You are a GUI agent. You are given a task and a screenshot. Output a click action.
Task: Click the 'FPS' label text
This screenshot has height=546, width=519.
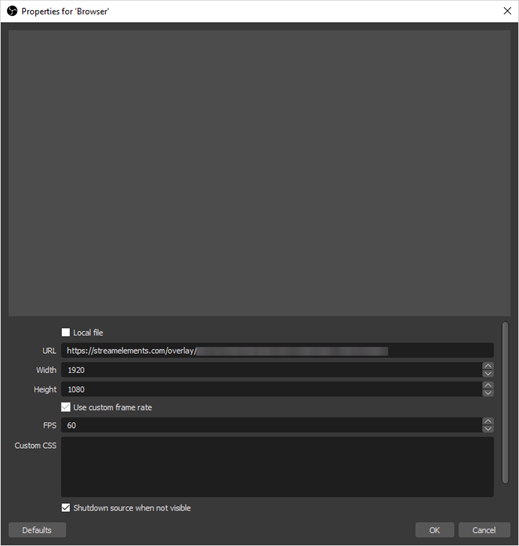[x=49, y=425]
